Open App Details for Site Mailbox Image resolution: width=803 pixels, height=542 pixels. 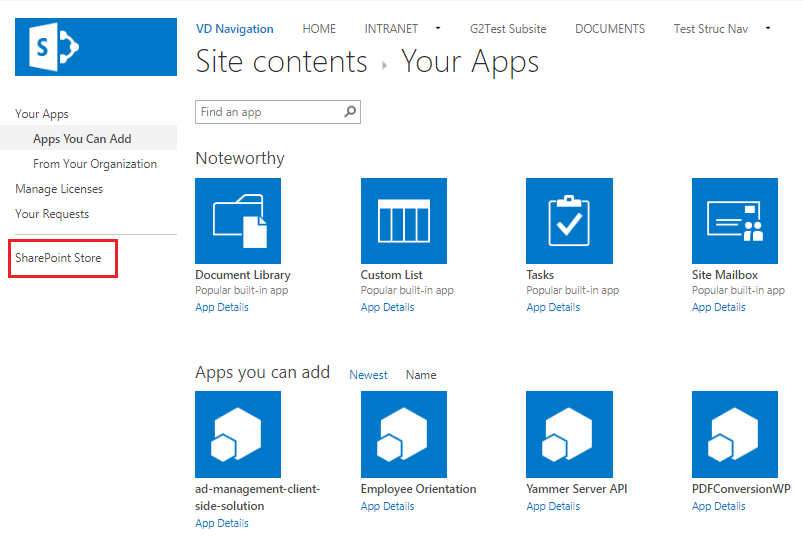(x=719, y=307)
